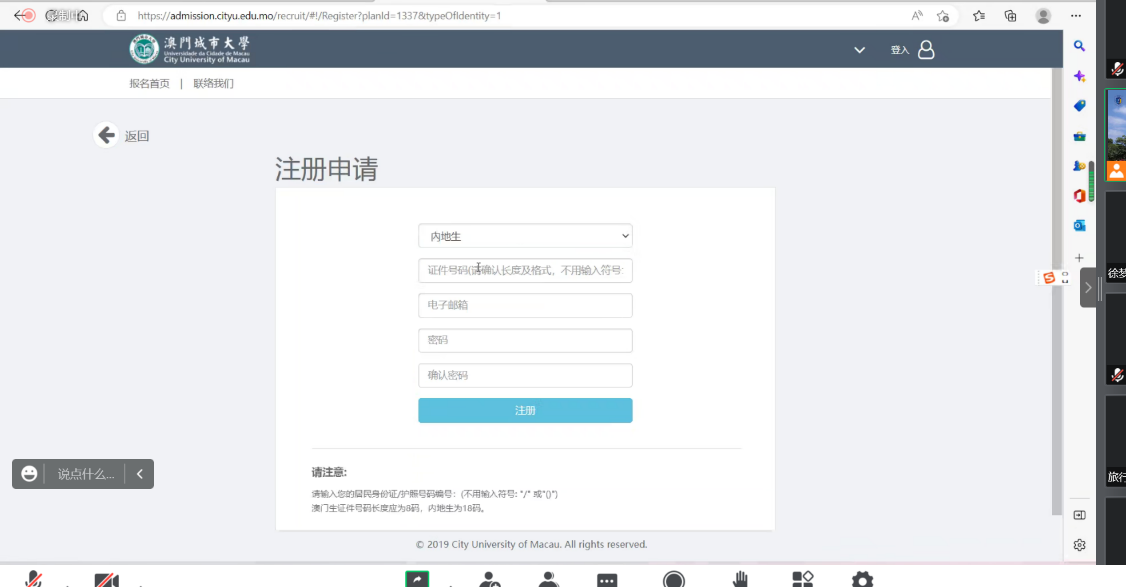Screen dimensions: 1126x587
Task: Click into the 确认密码 confirm password field
Action: click(x=525, y=375)
